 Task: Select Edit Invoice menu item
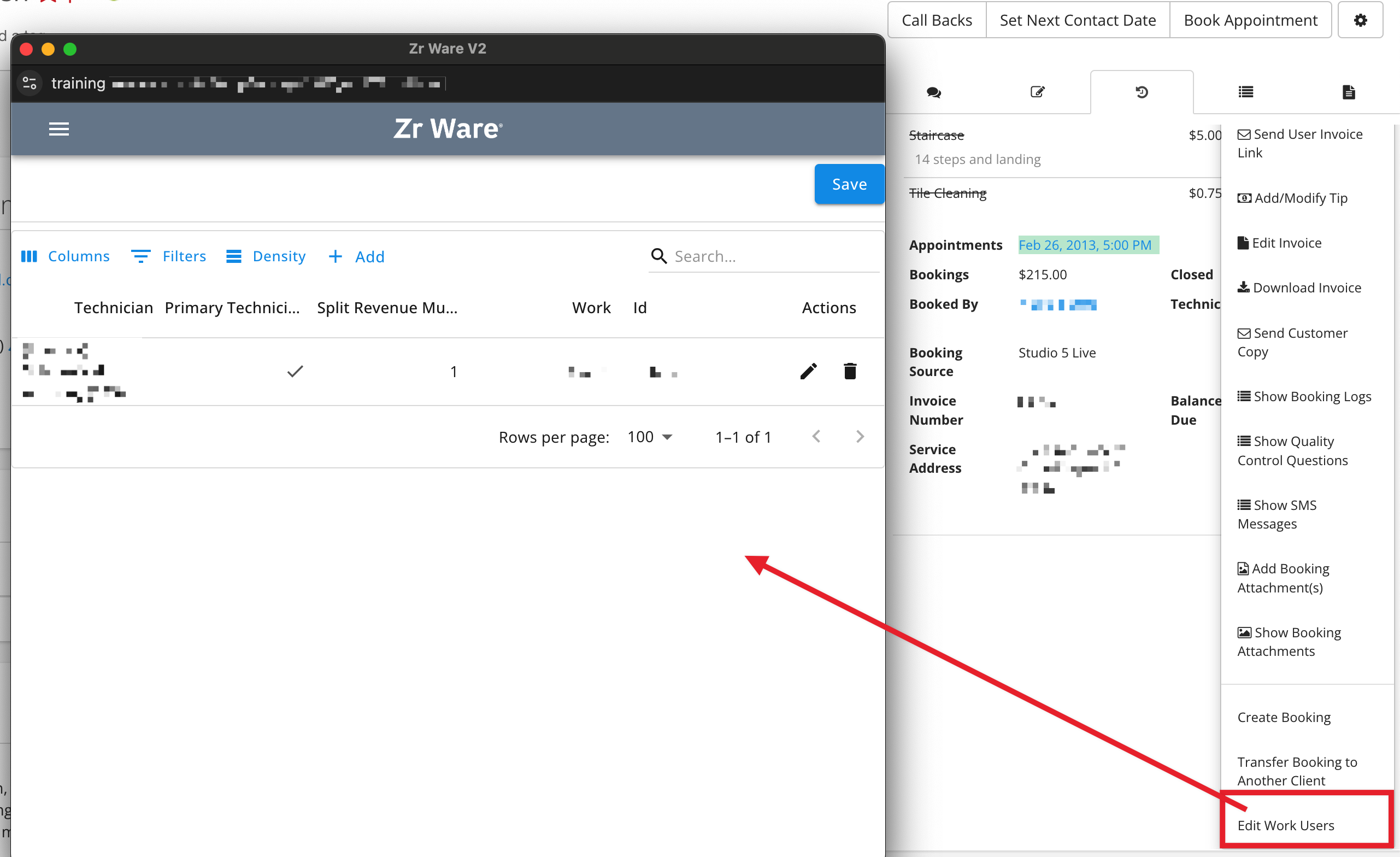coord(1280,243)
